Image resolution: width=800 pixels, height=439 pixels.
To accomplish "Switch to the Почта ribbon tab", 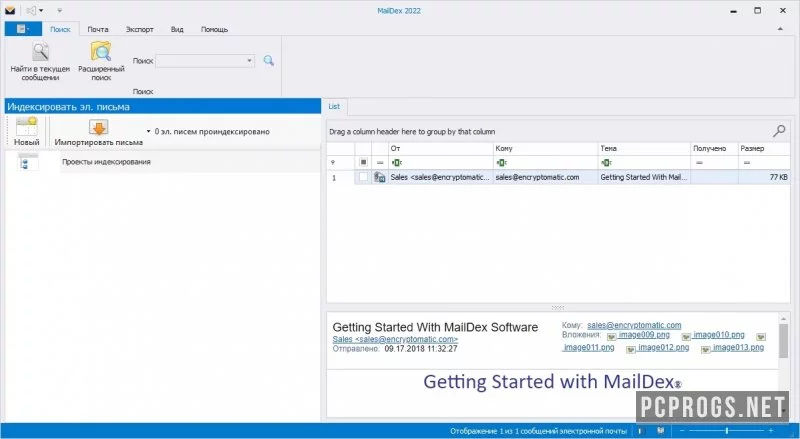I will click(97, 29).
